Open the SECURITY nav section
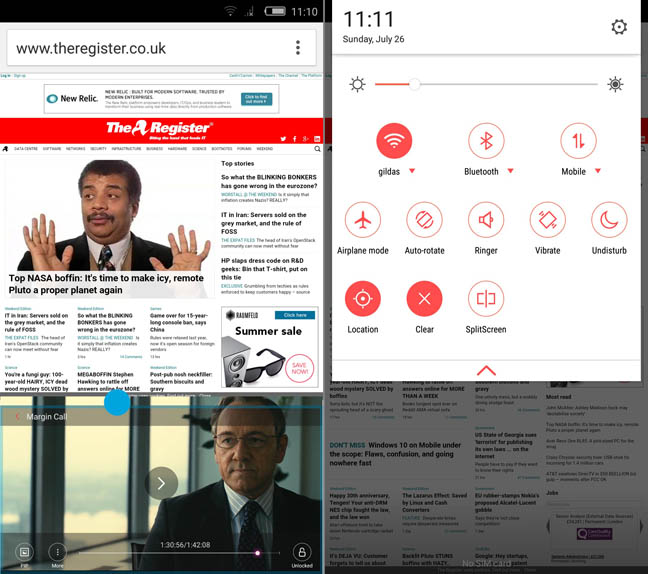This screenshot has width=648, height=574. tap(98, 149)
